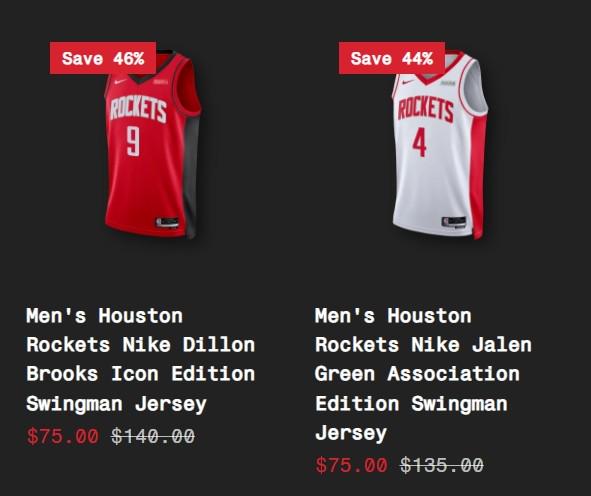Open Dillon Brooks Icon Edition Swingman Jersey link

(x=141, y=360)
